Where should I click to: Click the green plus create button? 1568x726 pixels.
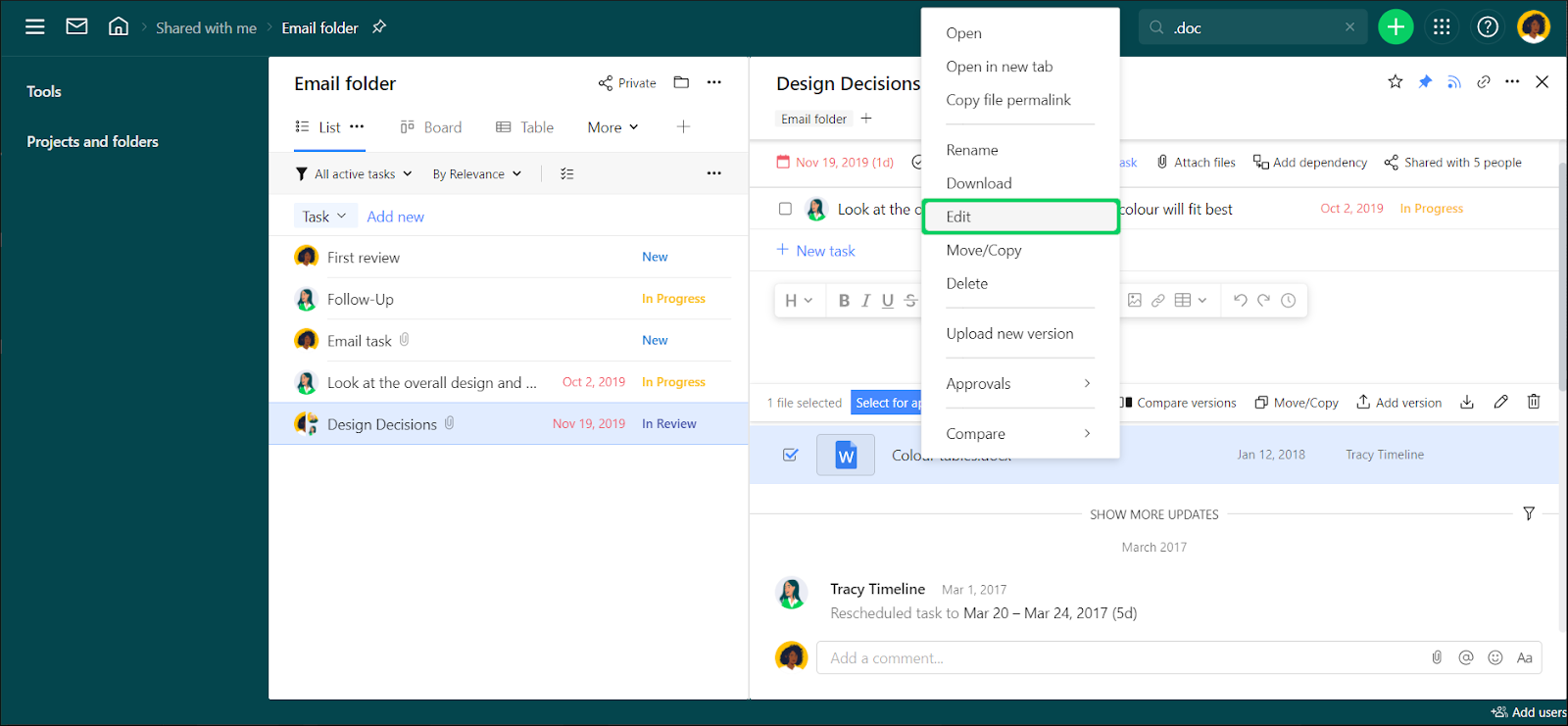(x=1396, y=27)
